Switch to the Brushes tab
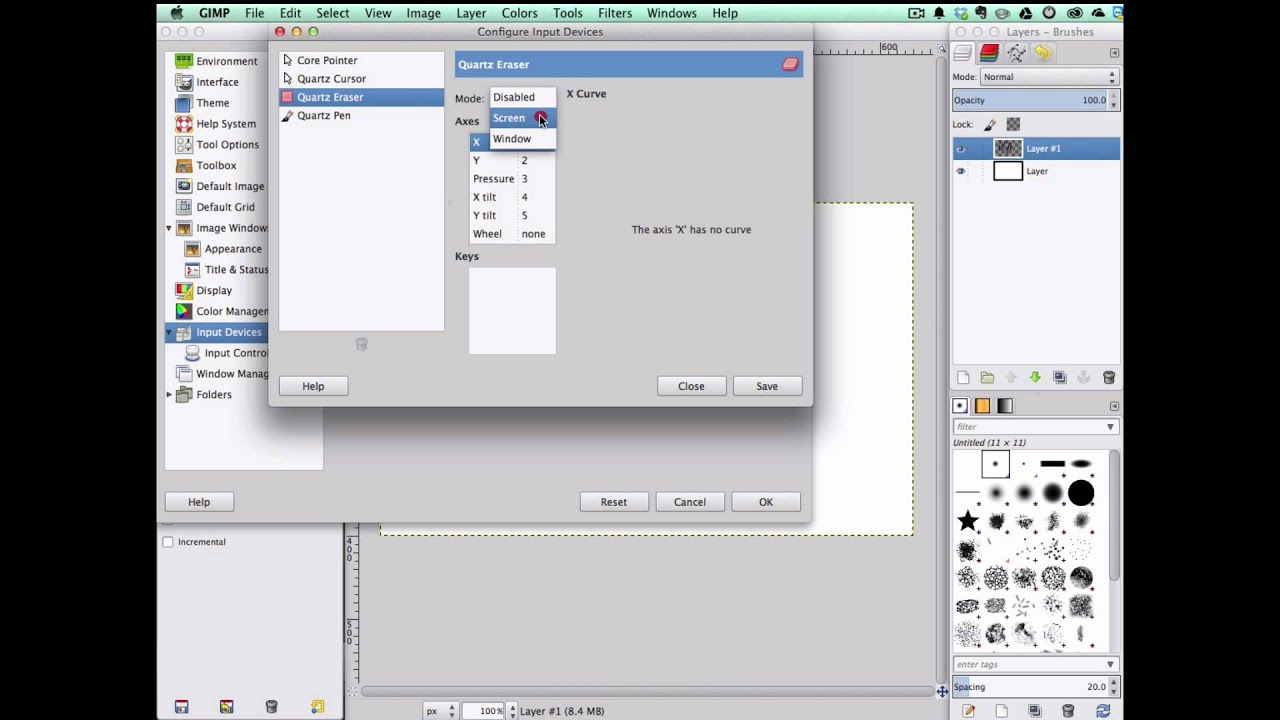The width and height of the screenshot is (1280, 720). [960, 405]
